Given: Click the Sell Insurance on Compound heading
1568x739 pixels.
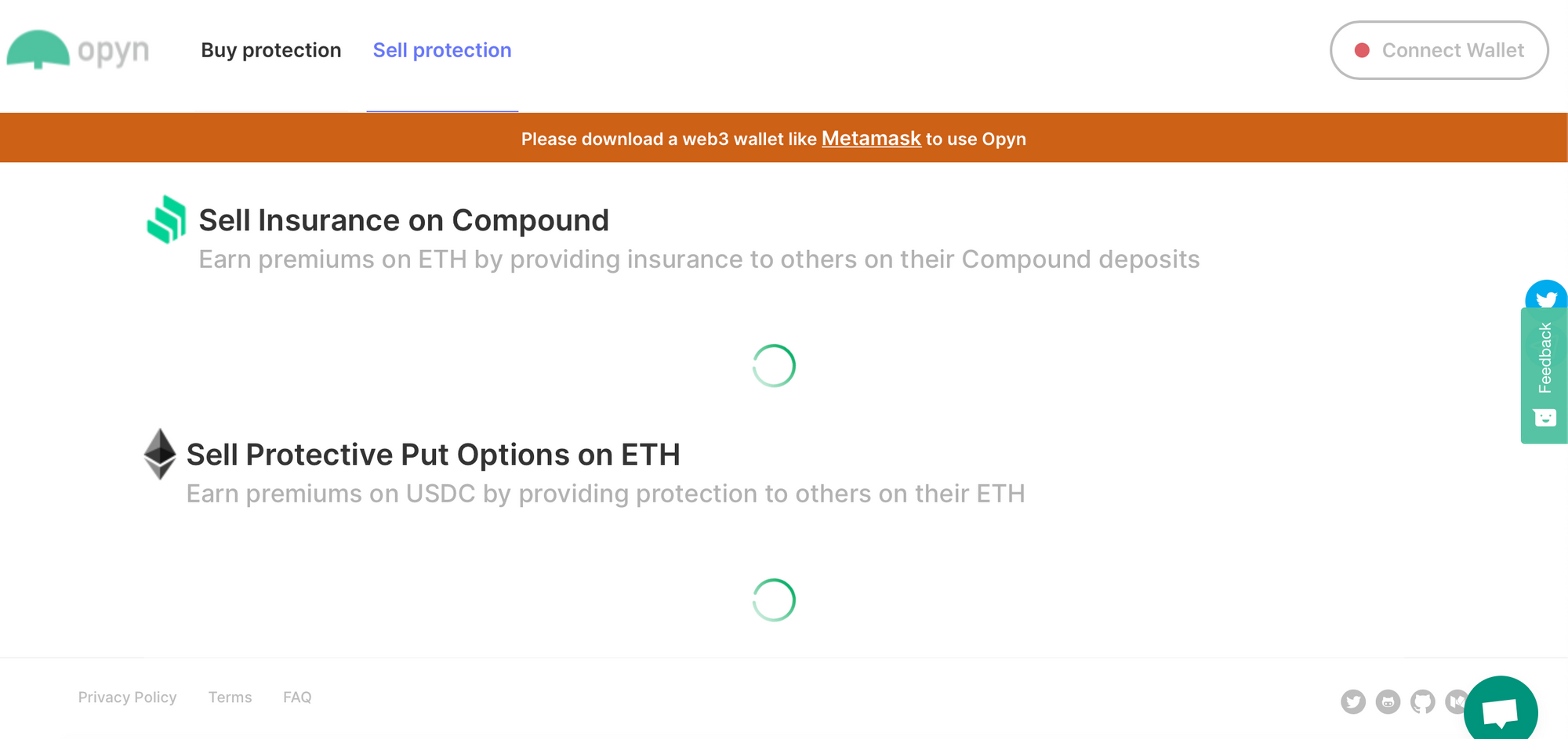Looking at the screenshot, I should tap(404, 220).
